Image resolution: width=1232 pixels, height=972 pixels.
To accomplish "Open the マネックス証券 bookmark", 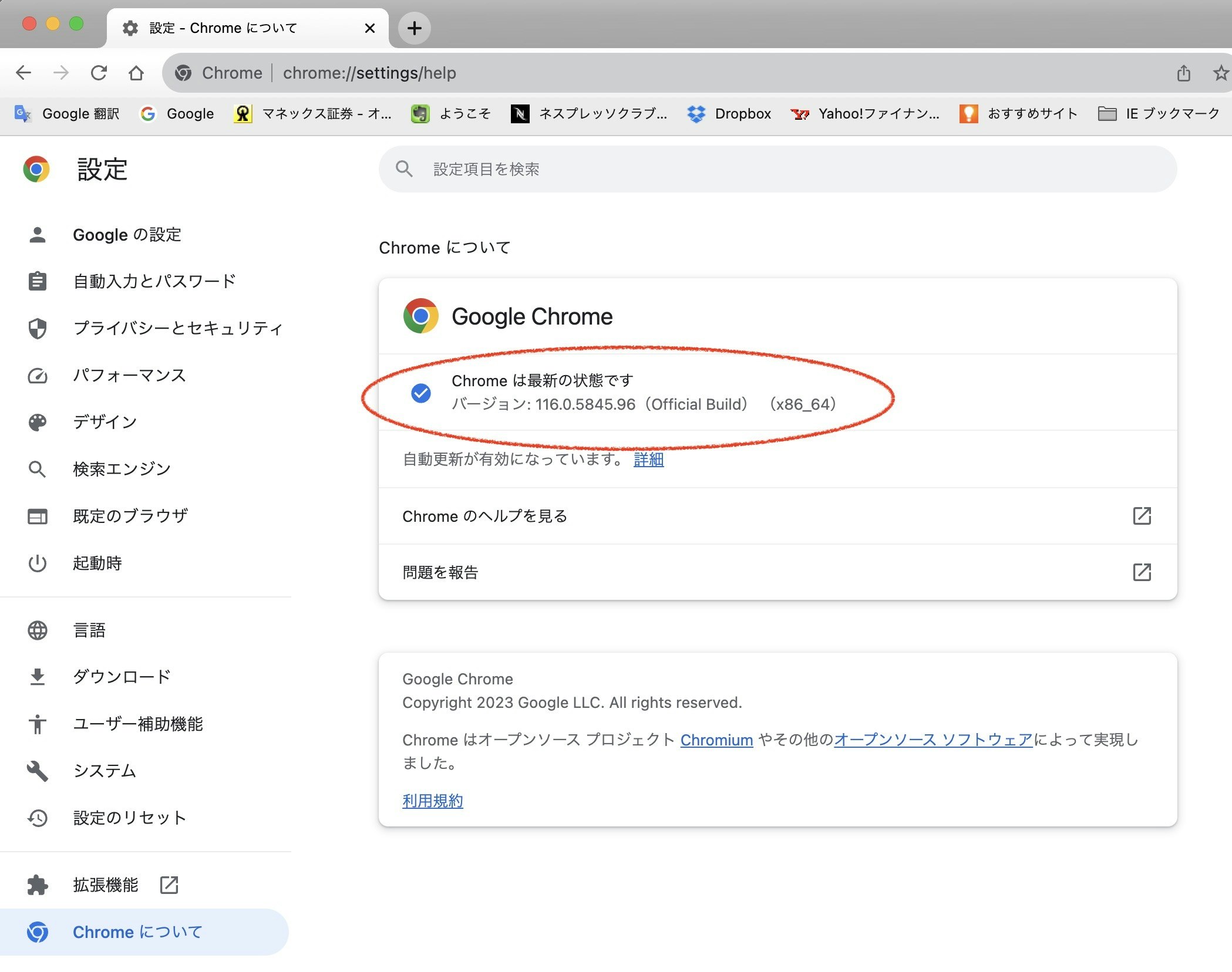I will point(313,113).
